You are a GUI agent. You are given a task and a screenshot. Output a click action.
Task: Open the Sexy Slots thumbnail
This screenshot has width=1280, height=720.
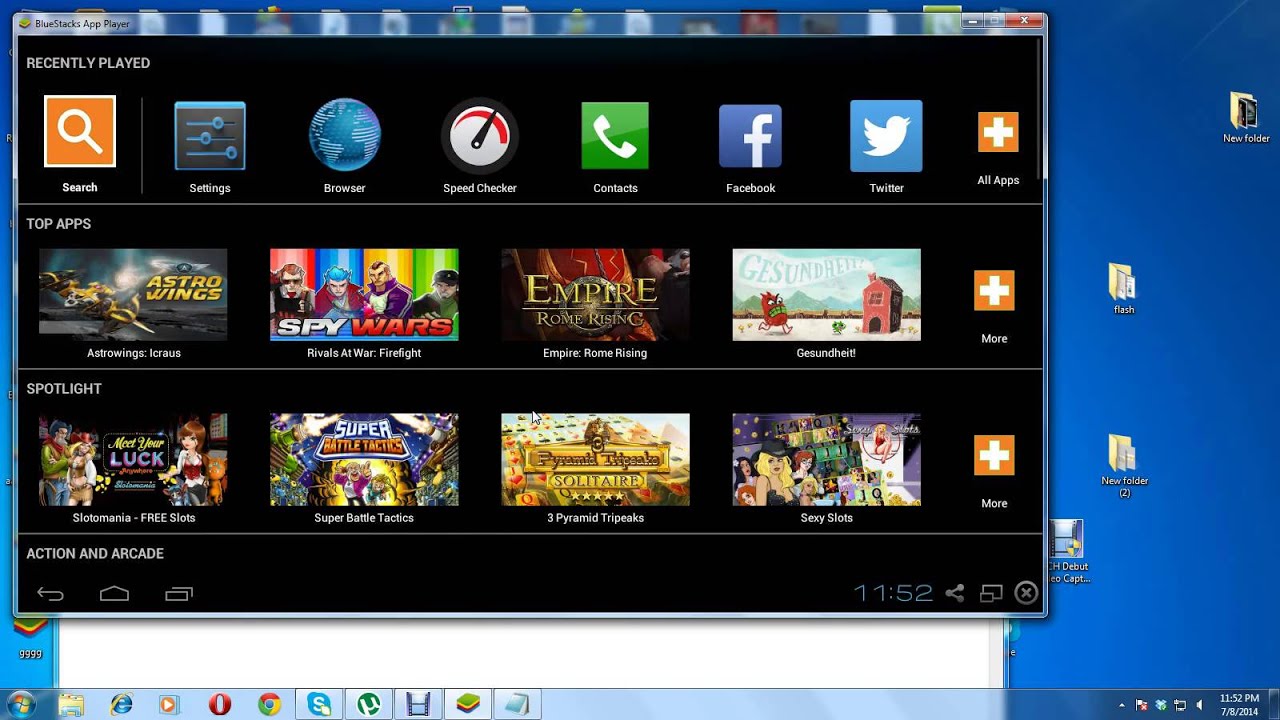click(826, 460)
